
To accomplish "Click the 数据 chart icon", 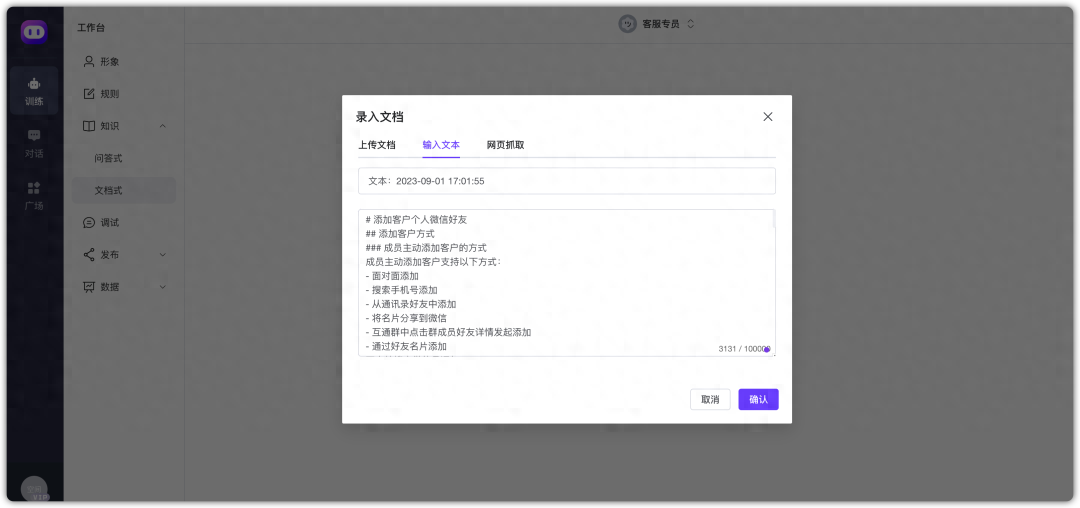I will pyautogui.click(x=89, y=287).
